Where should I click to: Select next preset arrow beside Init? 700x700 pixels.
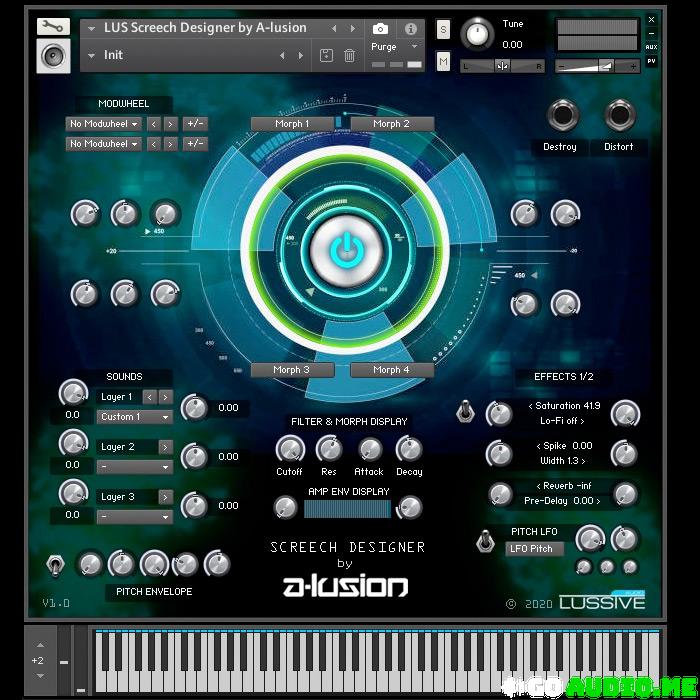(301, 56)
